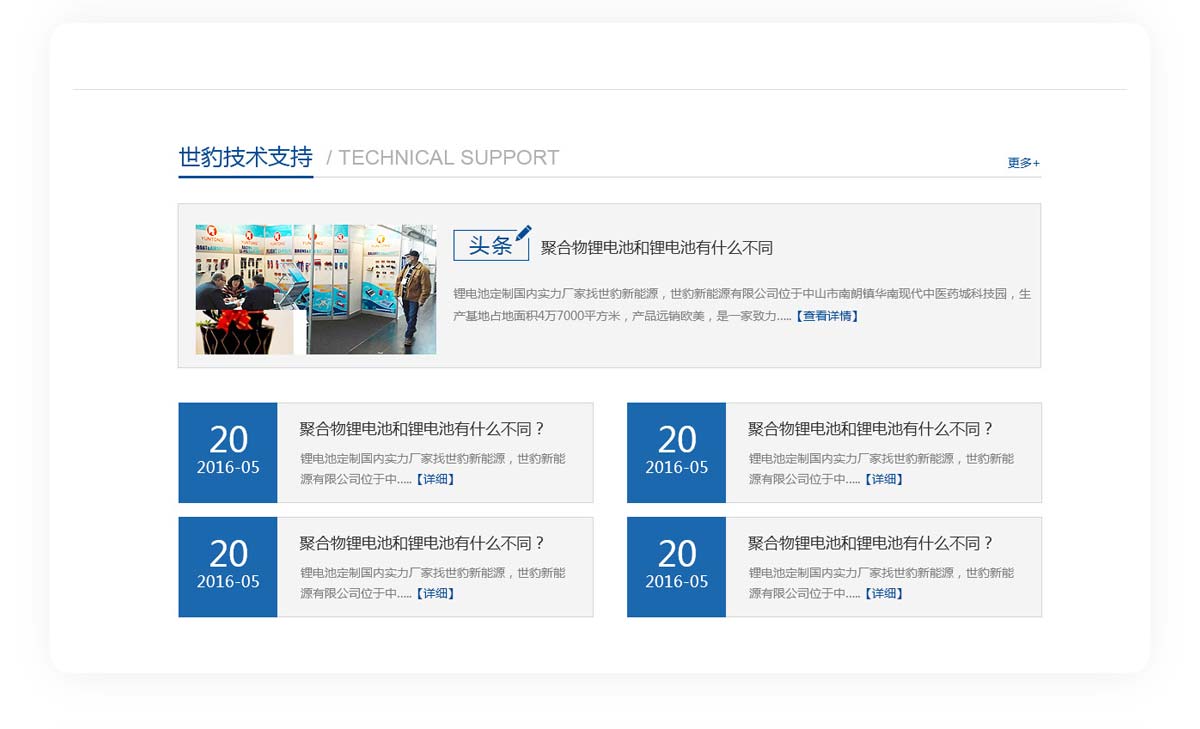Click the date block of bottom-right card
The width and height of the screenshot is (1200, 729).
[x=676, y=567]
